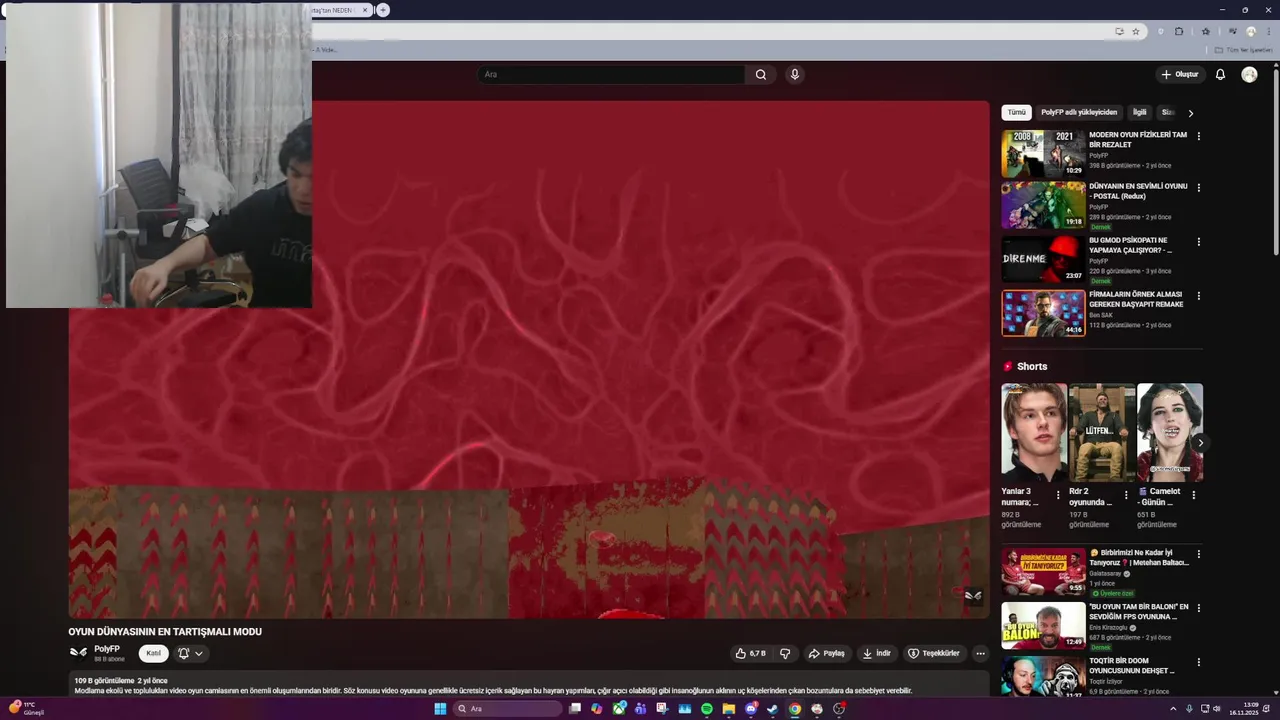Open Task View on taskbar

click(x=575, y=709)
